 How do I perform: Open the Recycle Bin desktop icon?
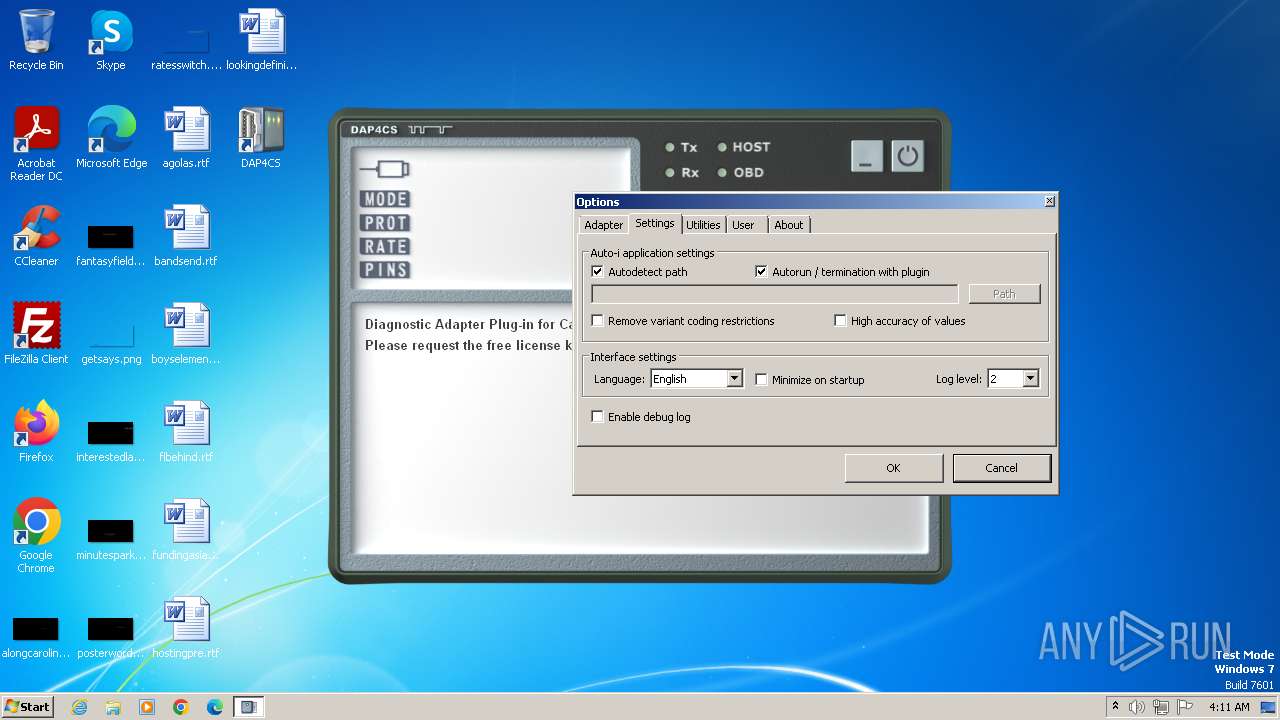[x=36, y=40]
